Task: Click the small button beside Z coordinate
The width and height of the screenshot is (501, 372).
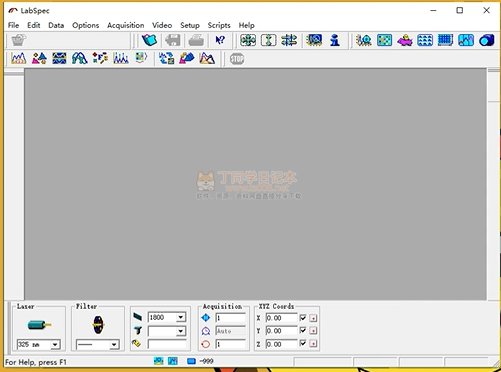Action: [x=313, y=343]
